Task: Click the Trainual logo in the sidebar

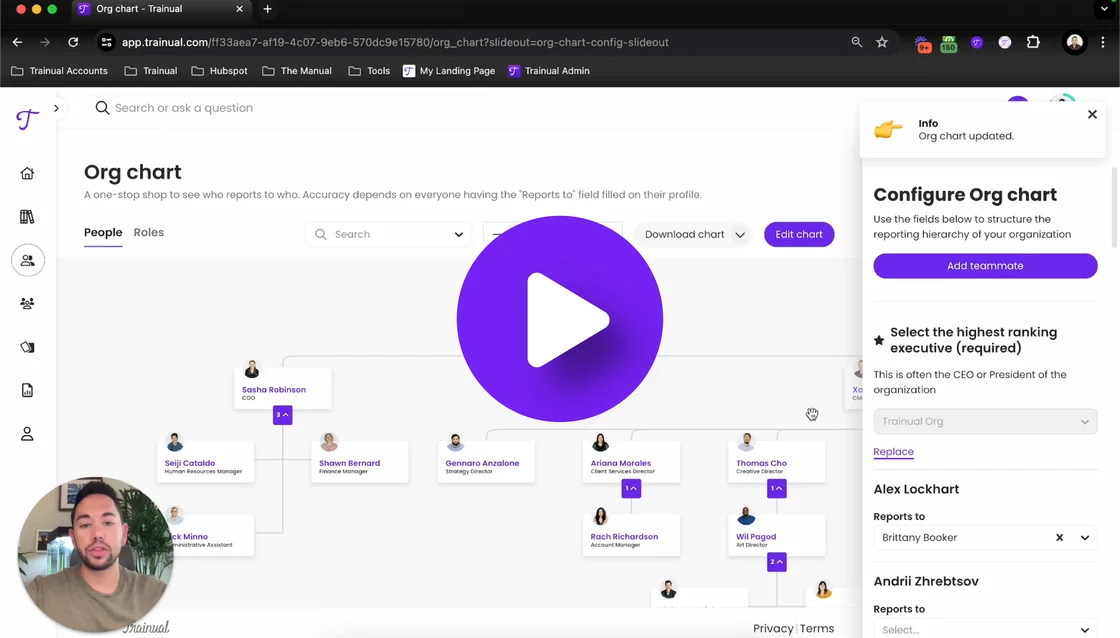Action: point(27,119)
